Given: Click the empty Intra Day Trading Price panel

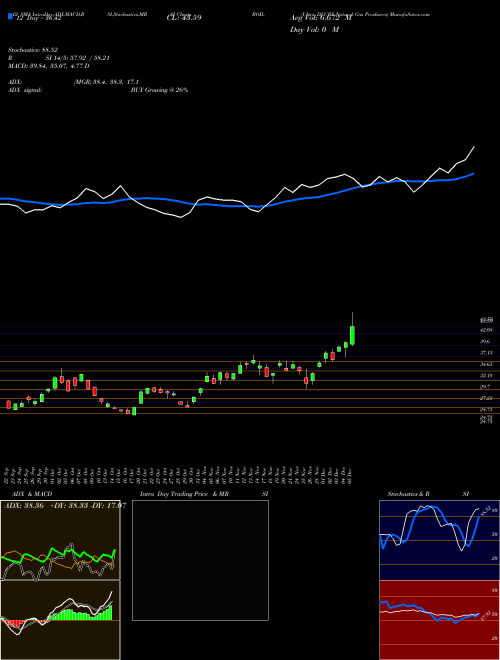Looking at the screenshot, I should tap(200, 560).
